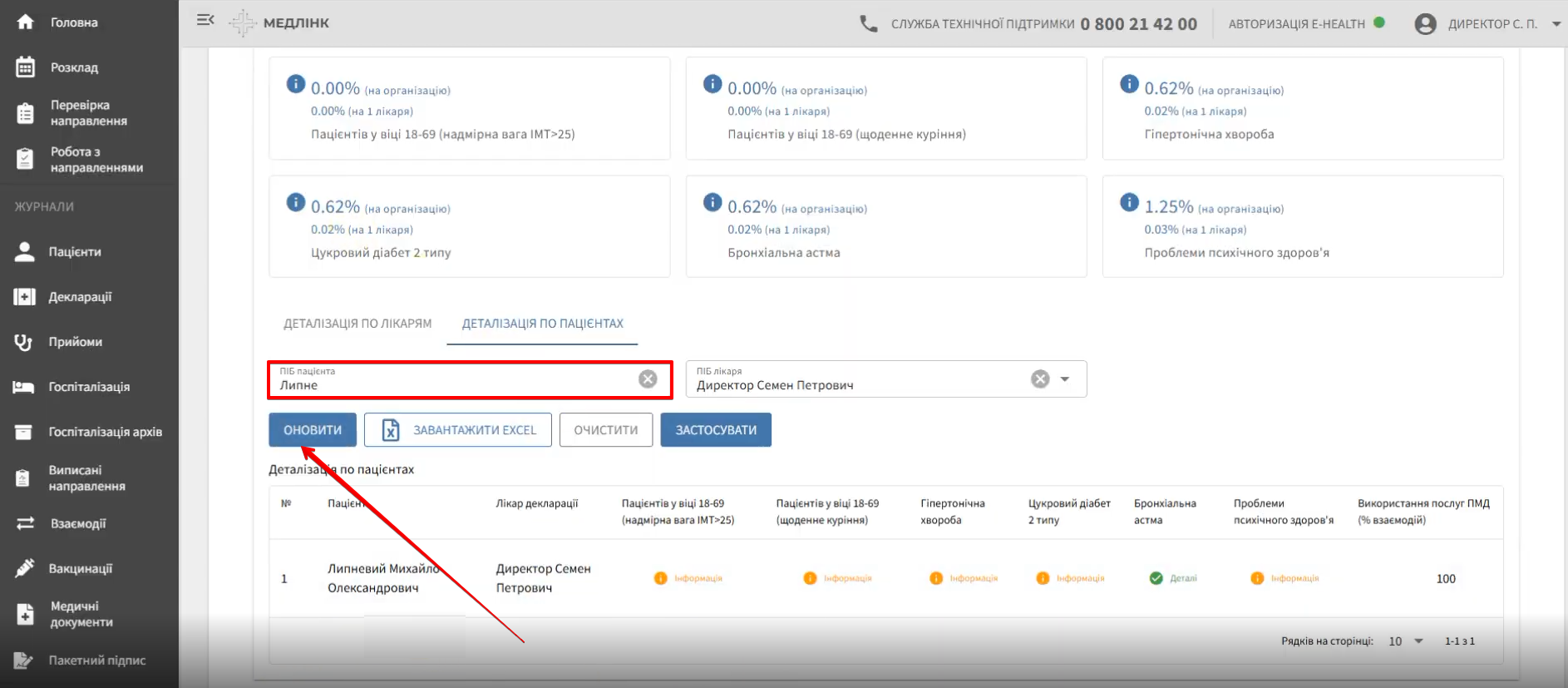The image size is (1568, 688).
Task: Expand the ДИРЕКТОР С. П. user menu arrow
Action: point(1556,24)
